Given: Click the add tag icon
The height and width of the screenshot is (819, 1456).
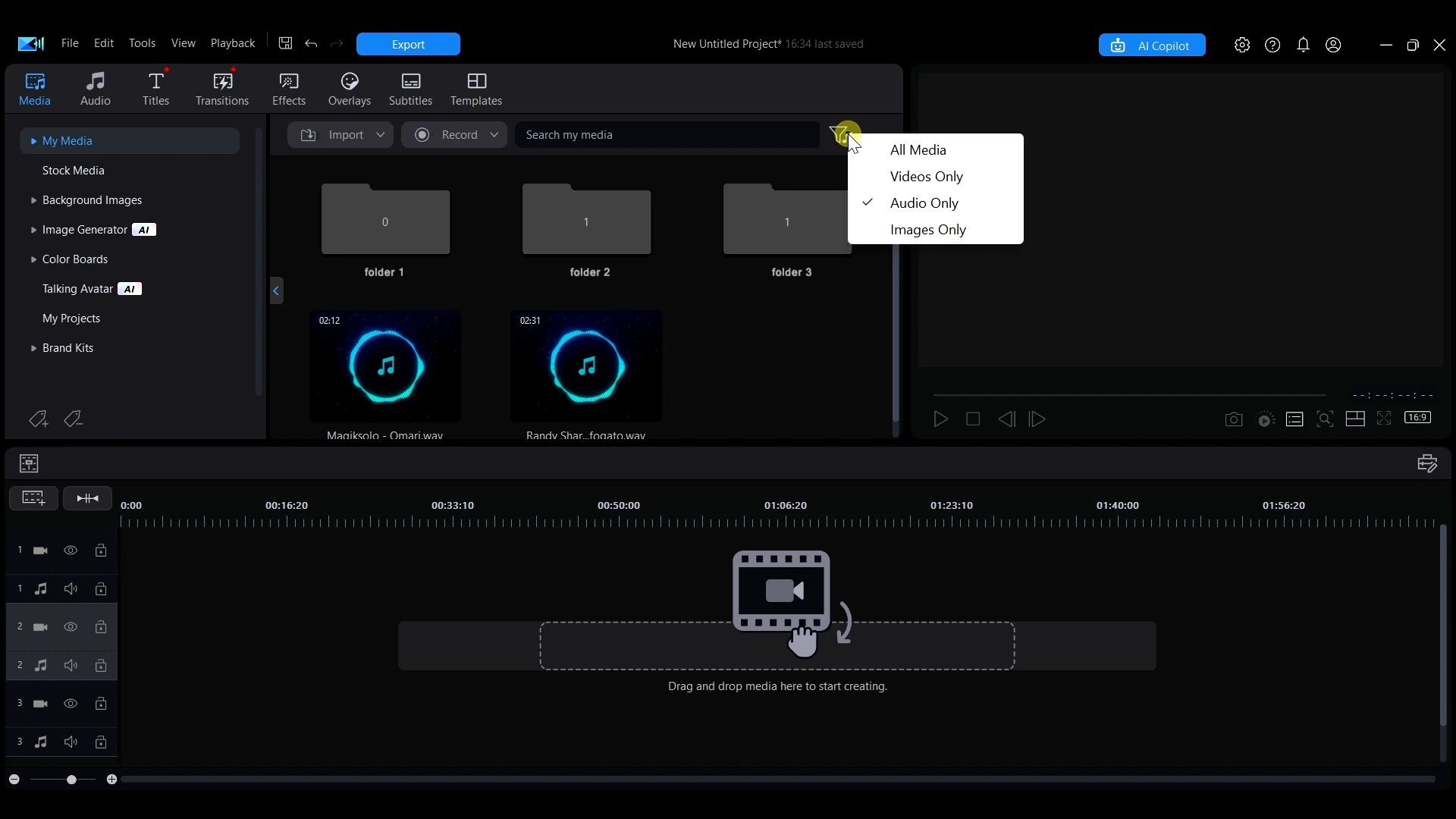Looking at the screenshot, I should click(x=38, y=419).
